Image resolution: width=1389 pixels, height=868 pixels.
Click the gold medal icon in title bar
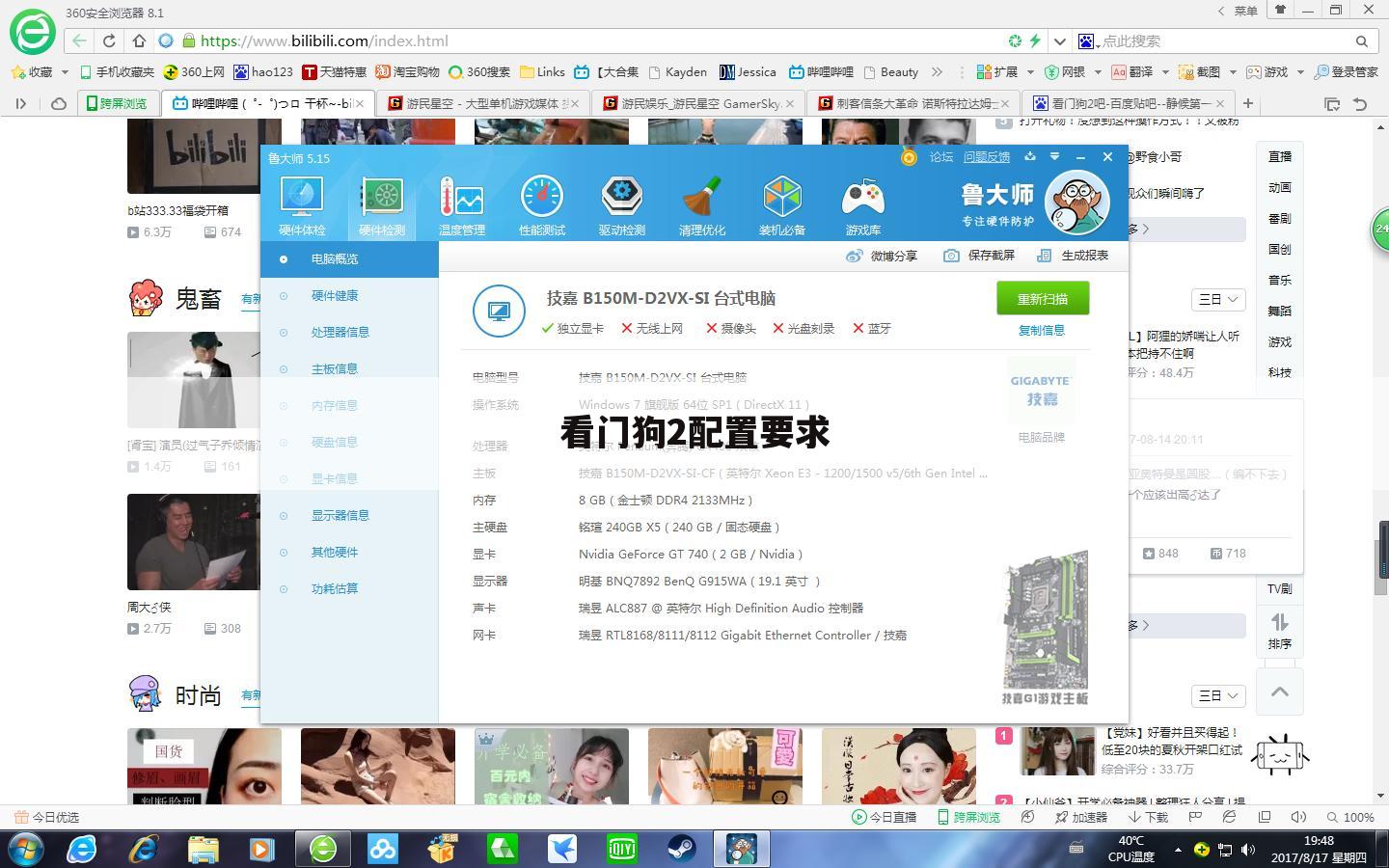coord(909,156)
